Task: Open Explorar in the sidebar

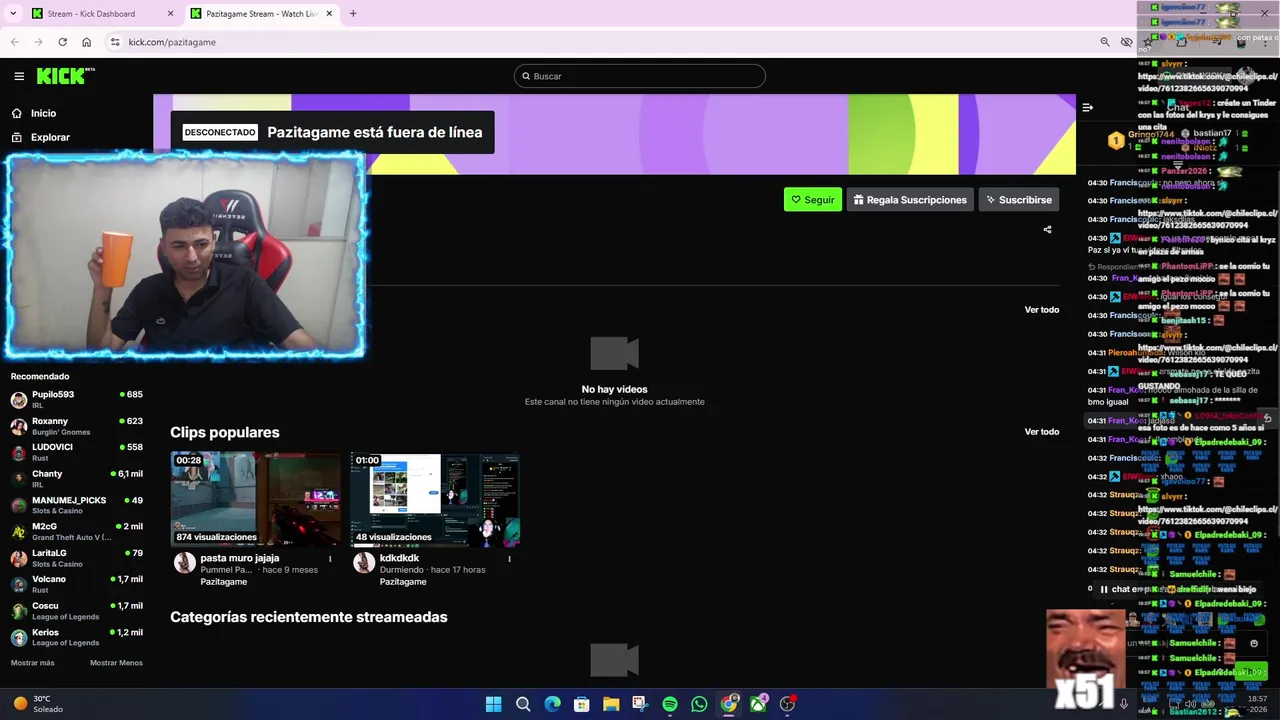Action: point(50,137)
